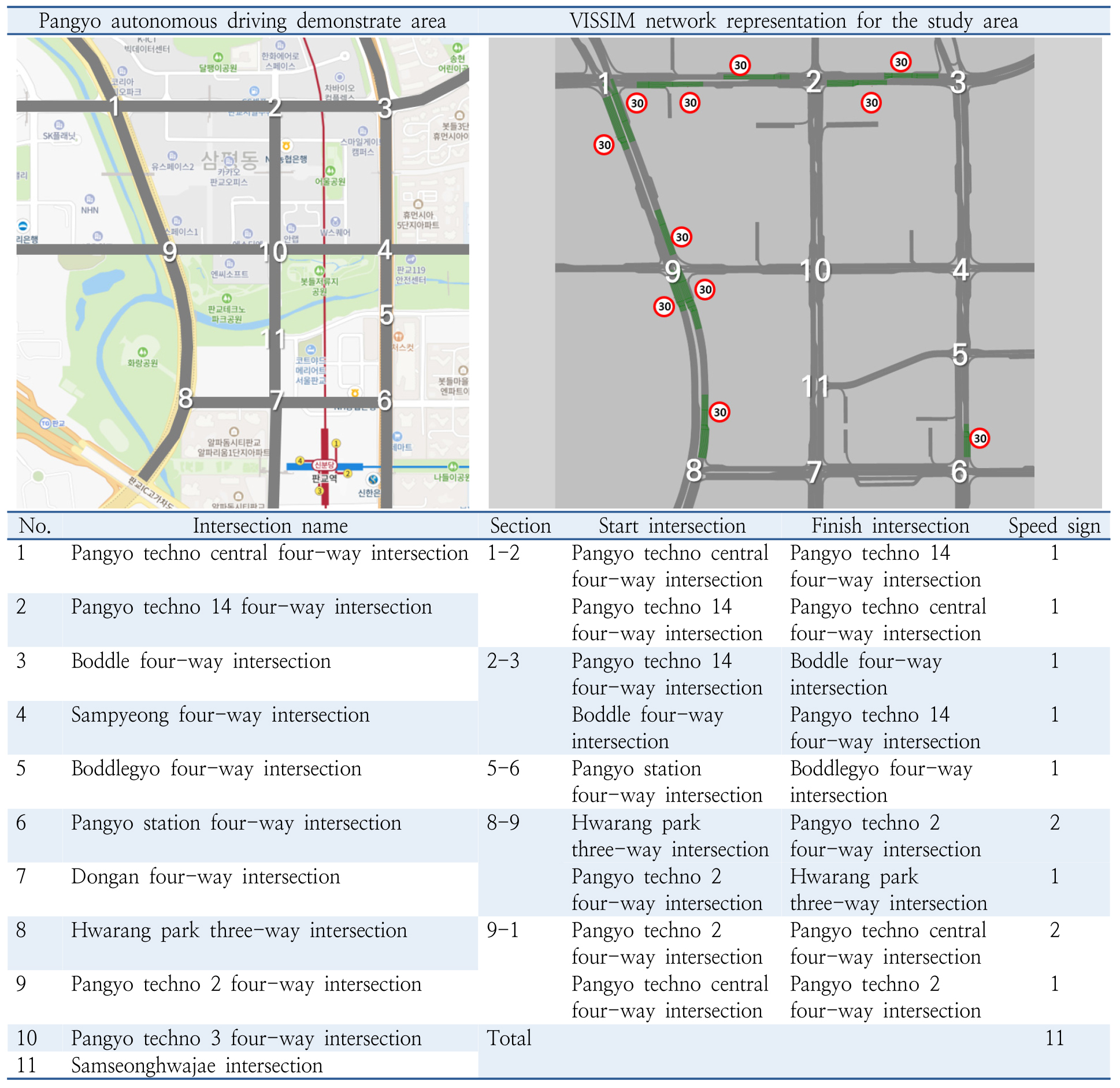Click intersection number 11 on the Pangyo street map
The height and width of the screenshot is (1088, 1120).
(x=273, y=339)
